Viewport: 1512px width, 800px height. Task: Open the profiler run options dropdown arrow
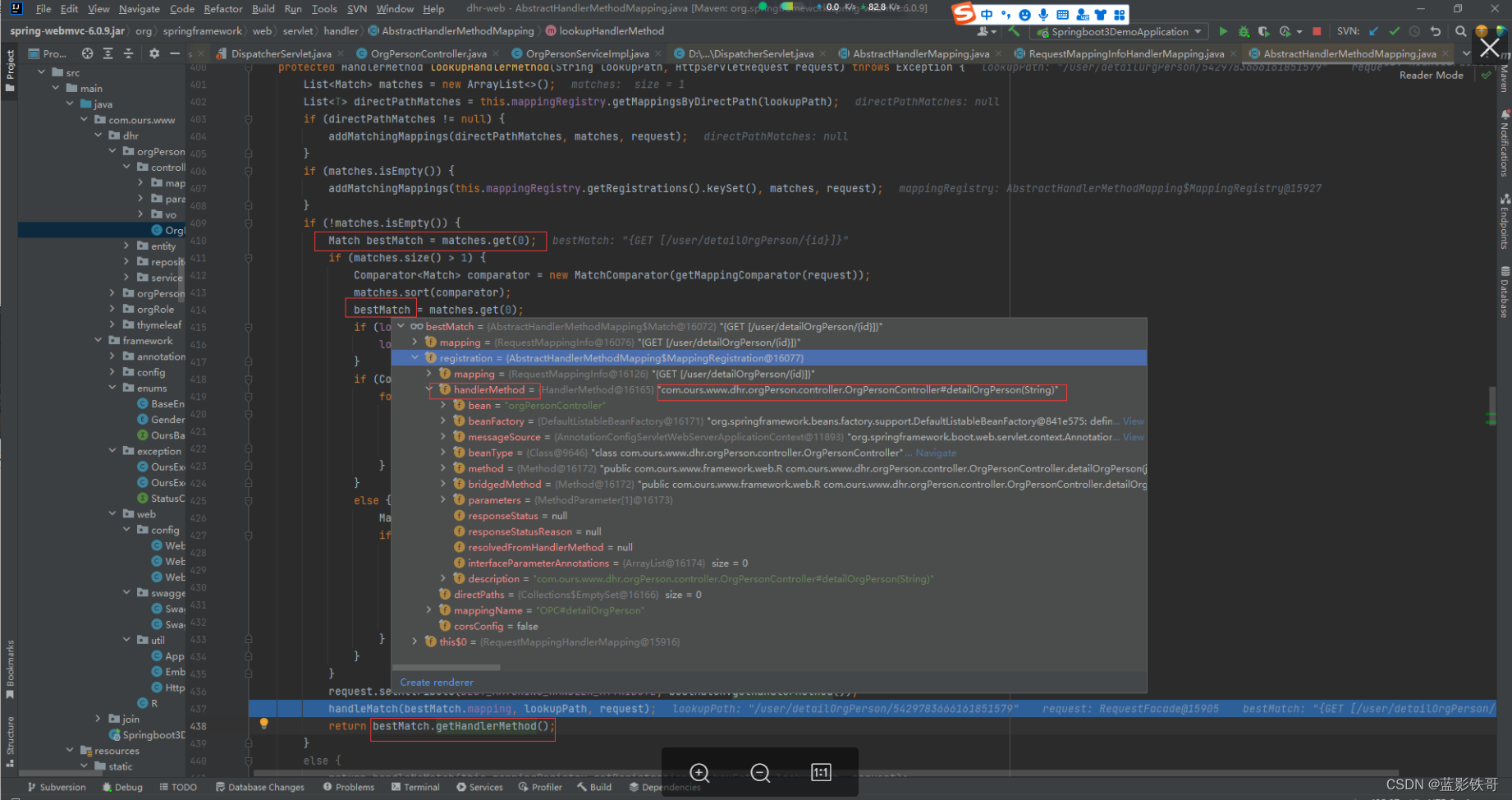click(x=1299, y=31)
